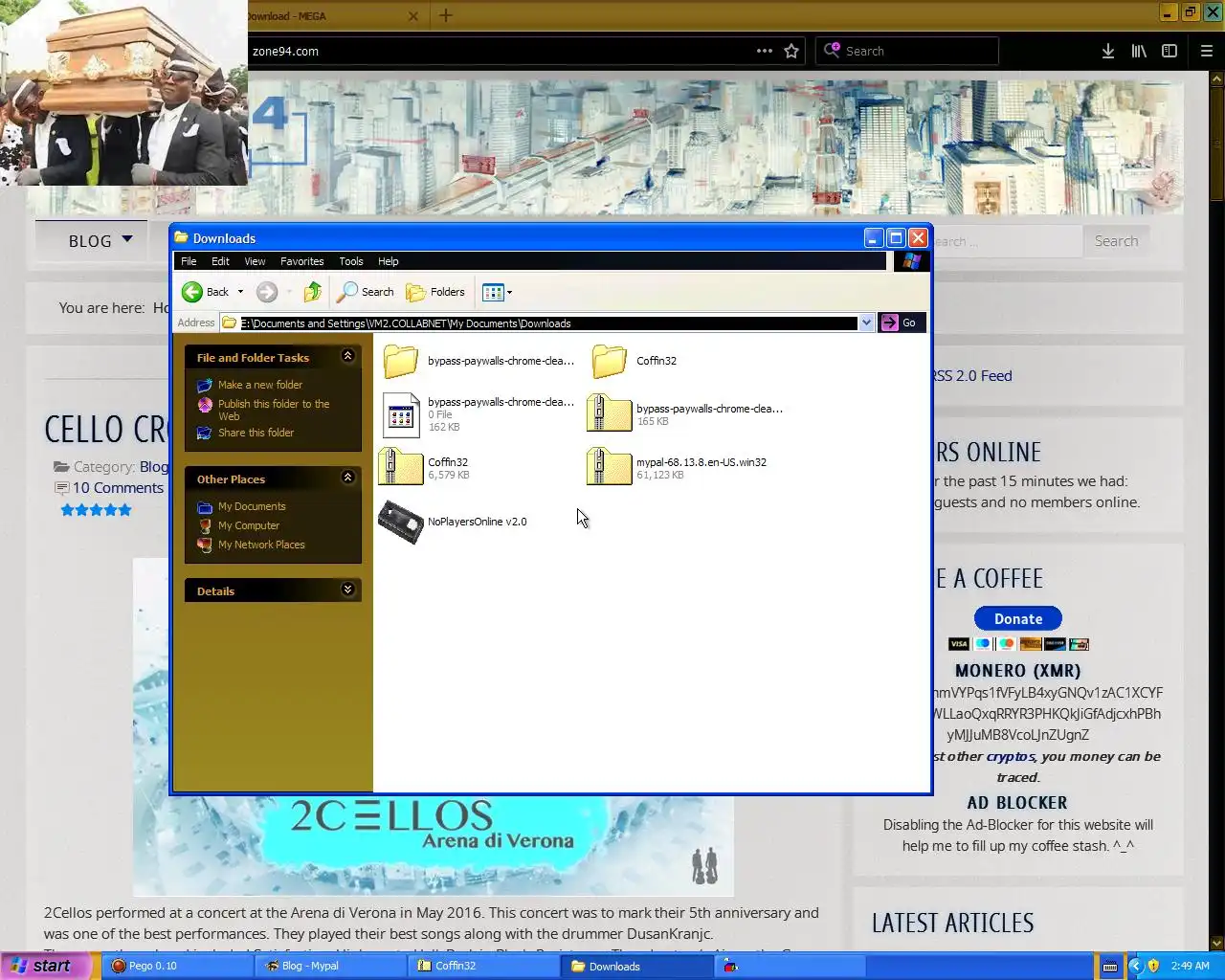Click the security shield tray icon
The width and height of the screenshot is (1225, 980).
click(x=1152, y=966)
